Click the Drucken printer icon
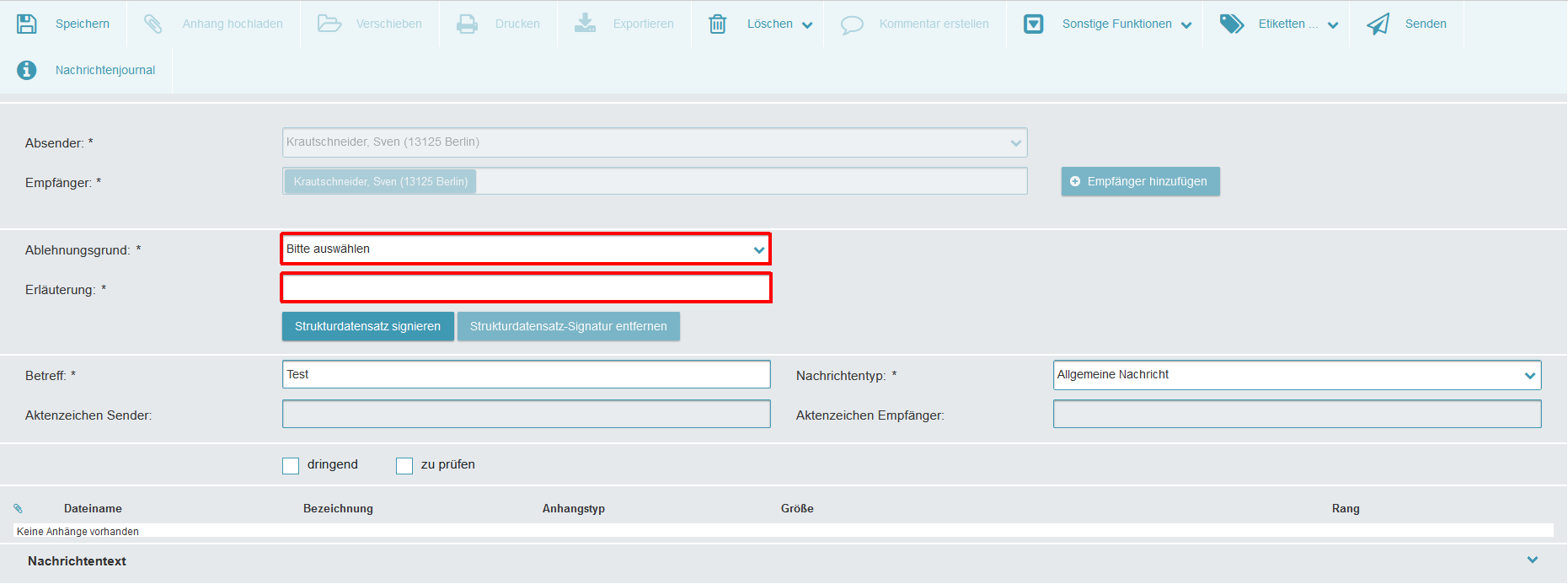 tap(467, 24)
